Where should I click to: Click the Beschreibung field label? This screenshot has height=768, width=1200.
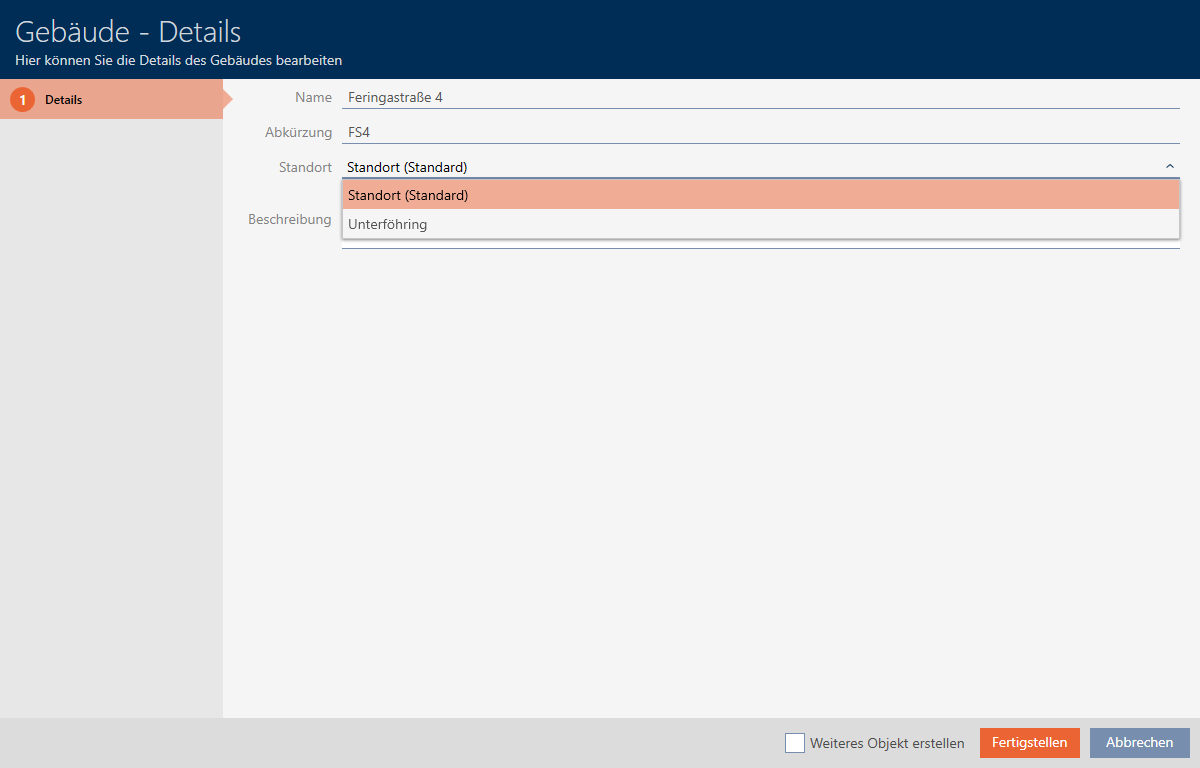pos(289,219)
